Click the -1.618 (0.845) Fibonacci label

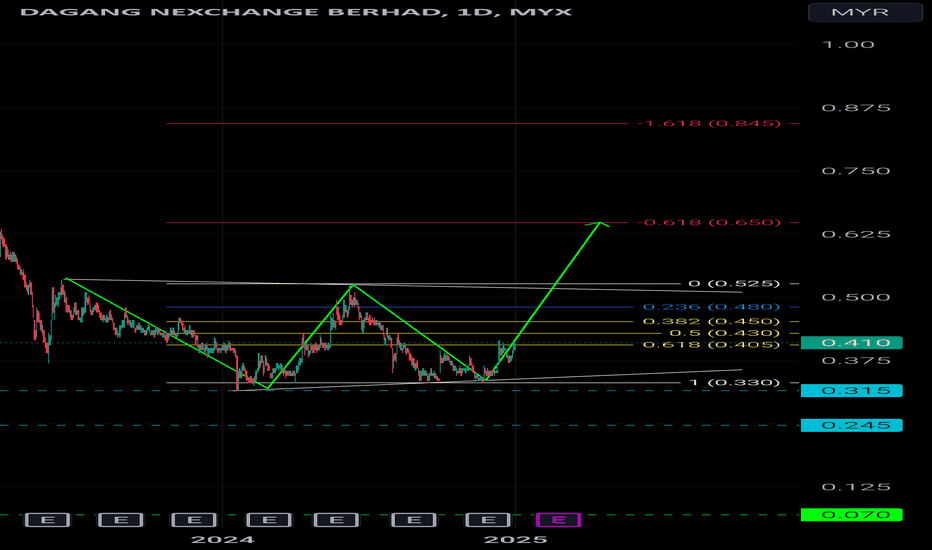709,123
